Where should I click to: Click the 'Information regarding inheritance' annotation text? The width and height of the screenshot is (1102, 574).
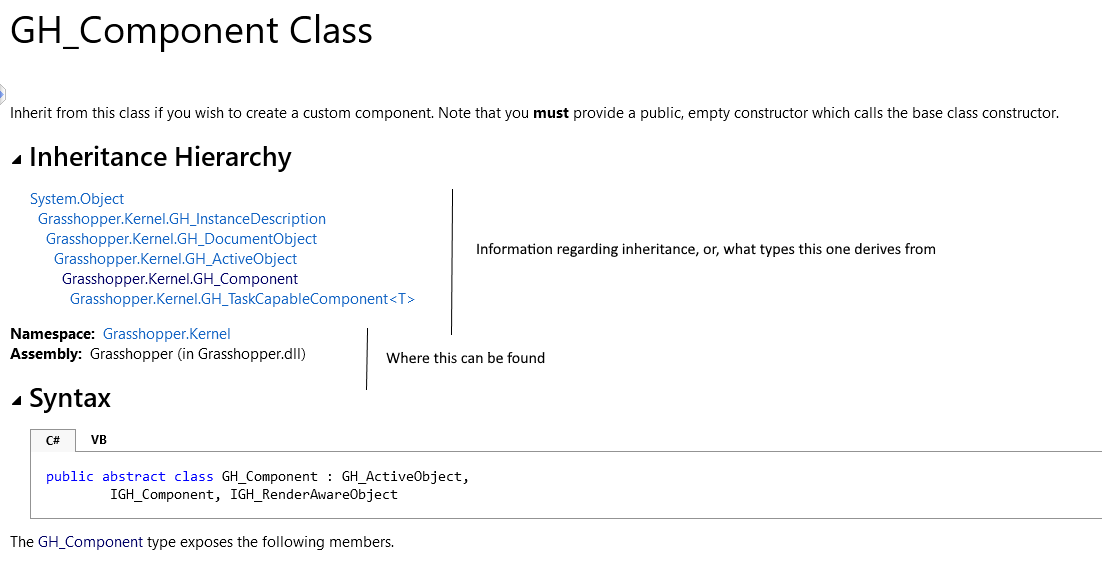pyautogui.click(x=705, y=249)
